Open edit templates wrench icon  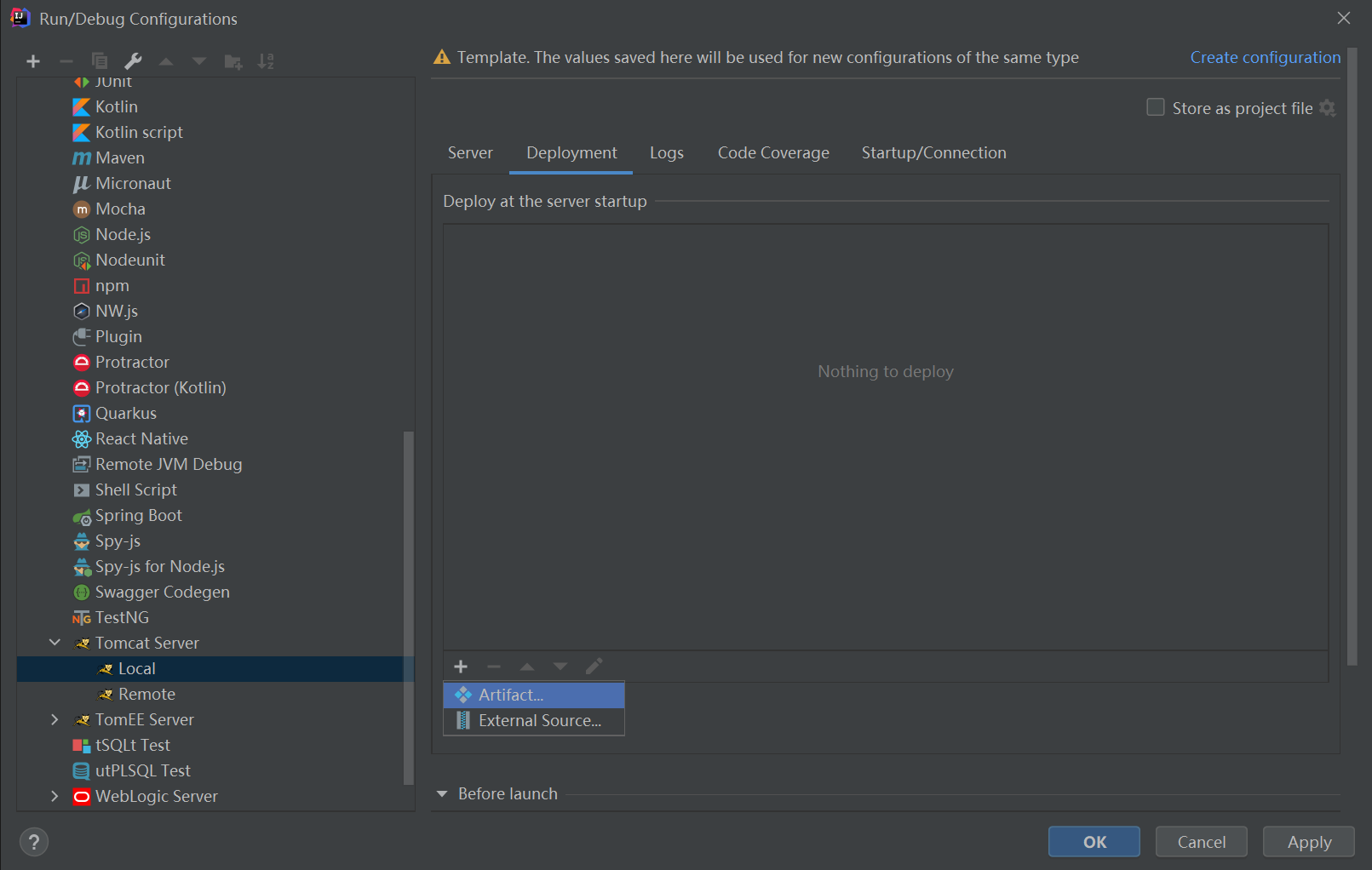[x=133, y=61]
